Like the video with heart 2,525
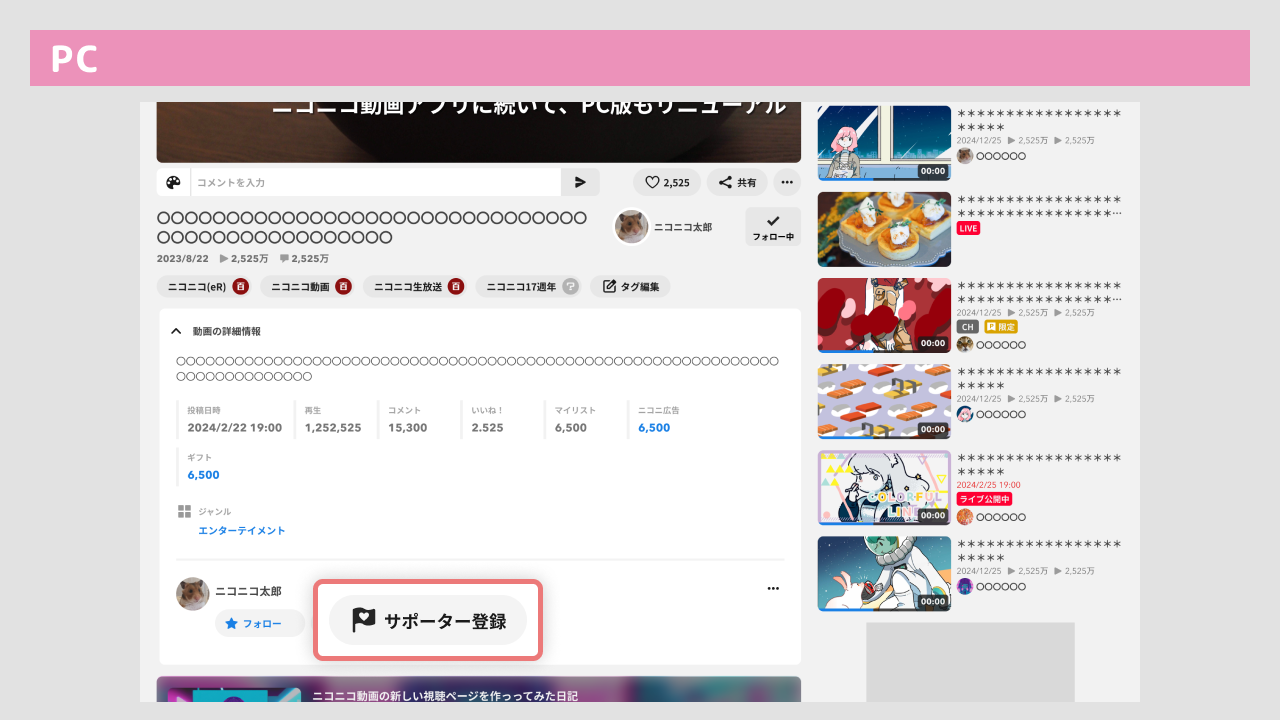The width and height of the screenshot is (1280, 720). (667, 182)
